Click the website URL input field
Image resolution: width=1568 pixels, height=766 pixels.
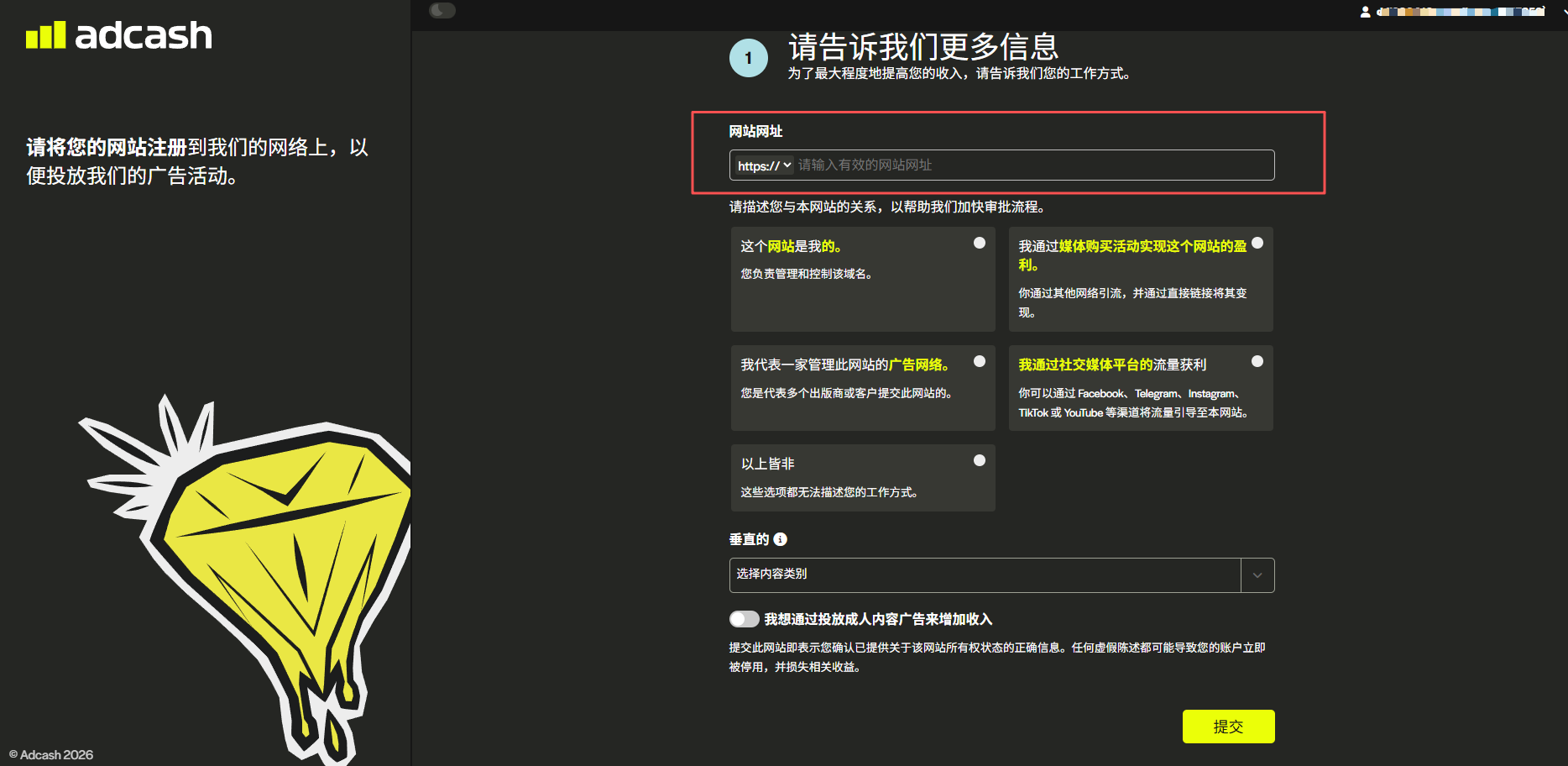click(x=1032, y=165)
